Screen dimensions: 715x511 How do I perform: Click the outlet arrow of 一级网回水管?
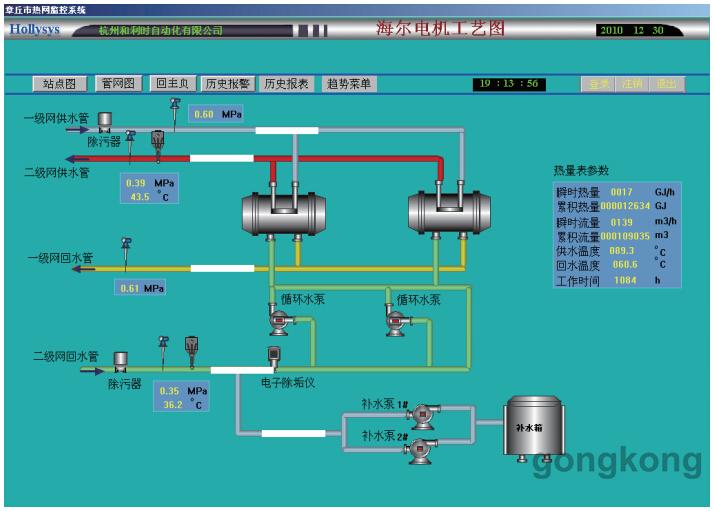pos(83,269)
